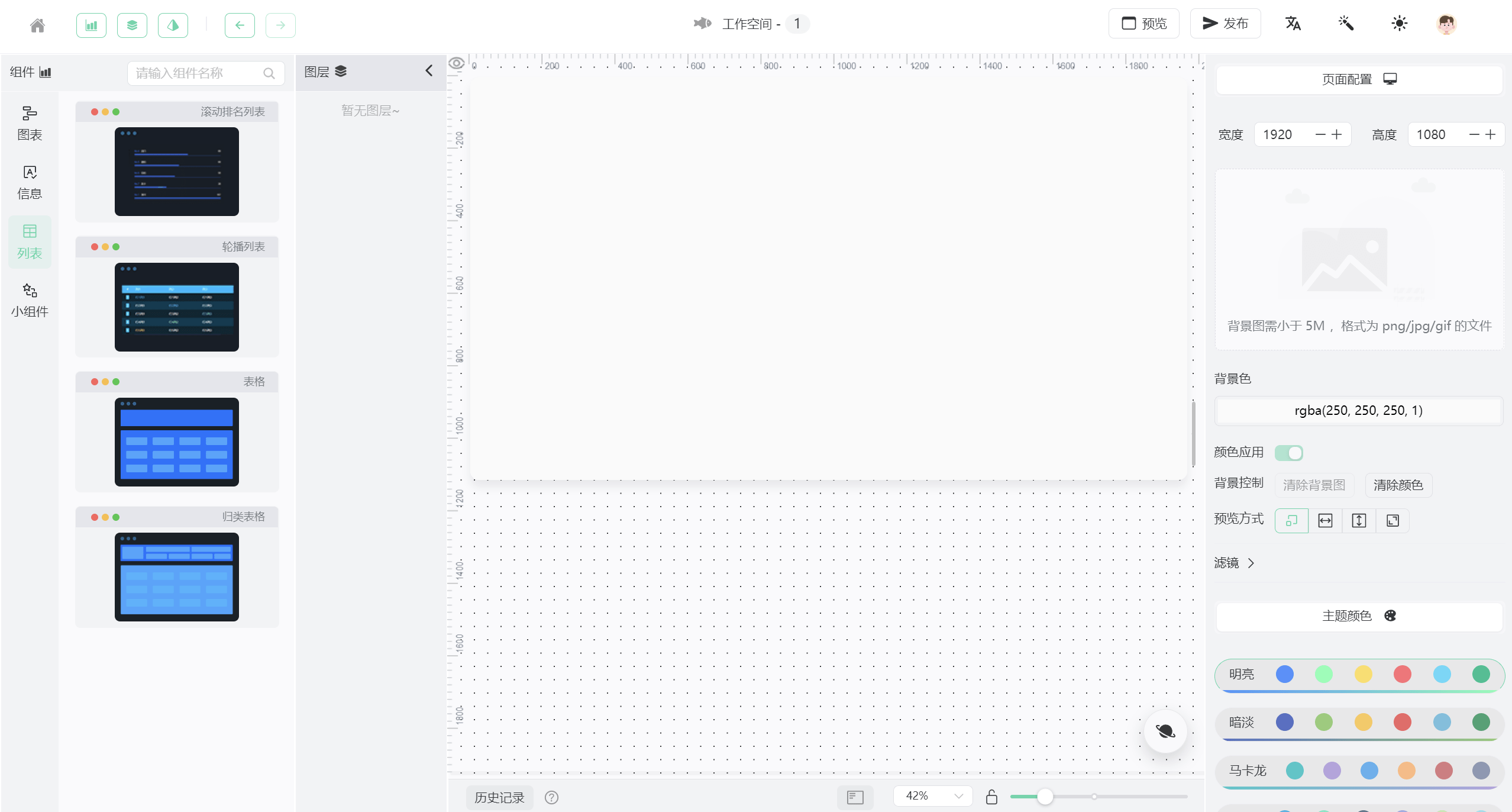
Task: Open the language translation icon
Action: click(x=1293, y=24)
